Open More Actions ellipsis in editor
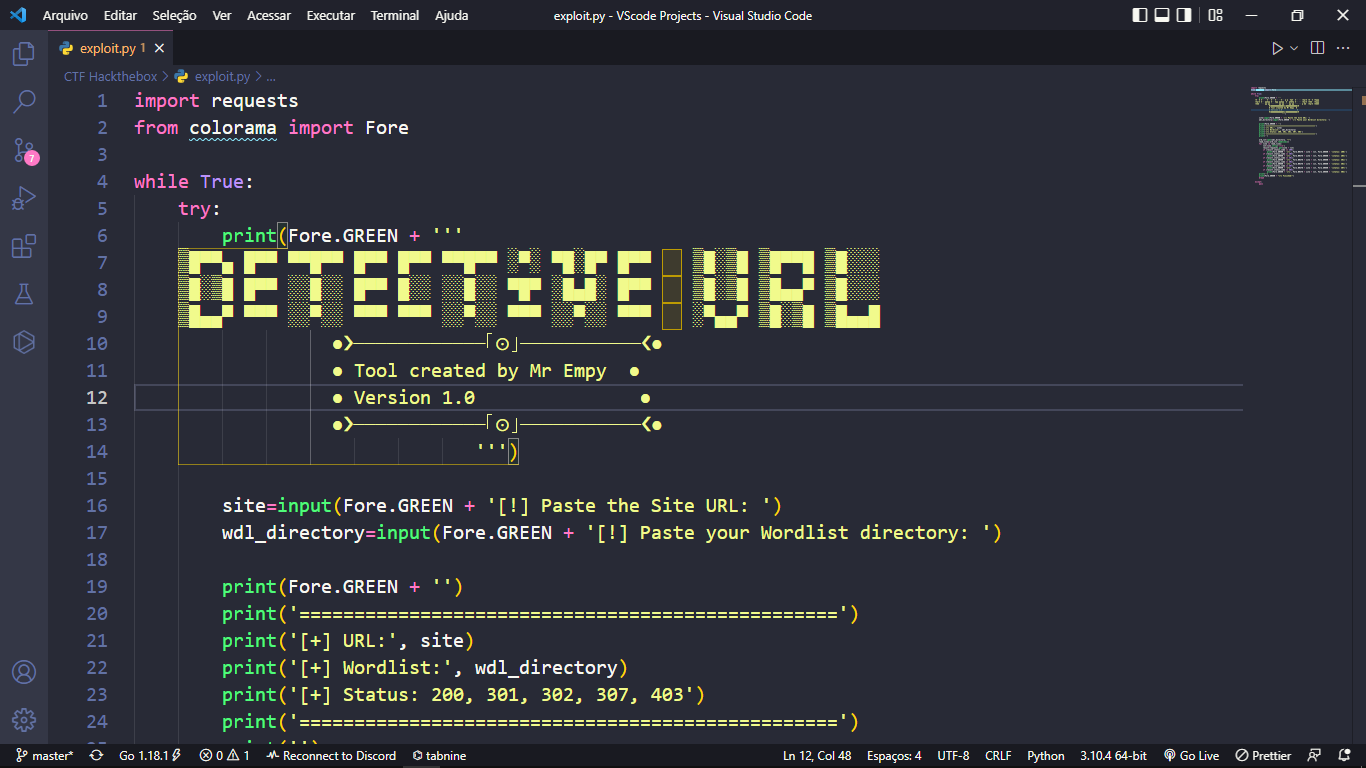The image size is (1366, 768). coord(1343,48)
